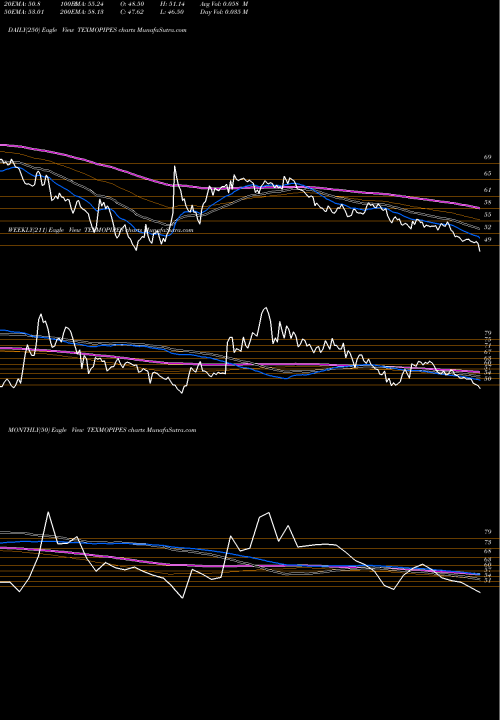500x720 pixels.
Task: Click the 20EMA value in the header
Action: (22, 4)
